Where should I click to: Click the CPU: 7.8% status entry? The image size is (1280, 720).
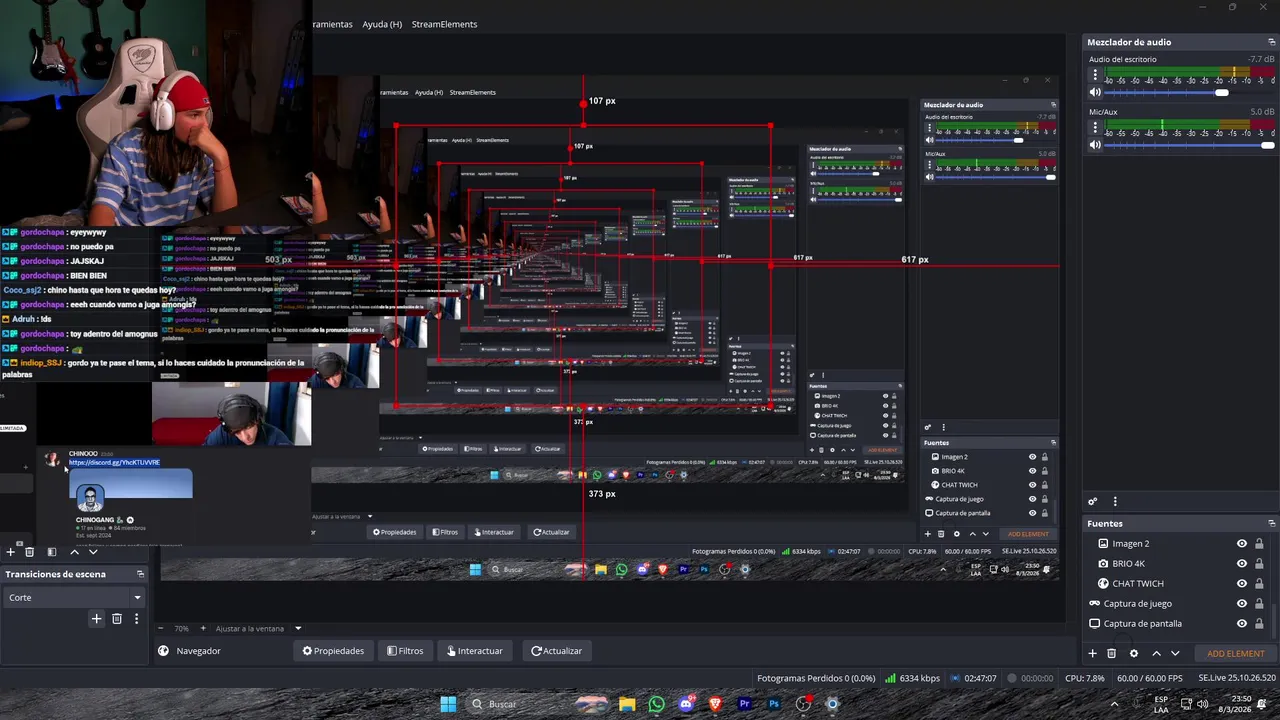click(x=1085, y=678)
